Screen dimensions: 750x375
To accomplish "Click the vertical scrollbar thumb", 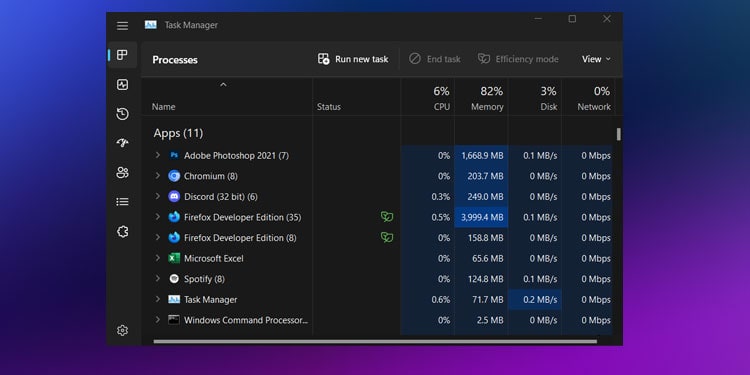I will (618, 134).
